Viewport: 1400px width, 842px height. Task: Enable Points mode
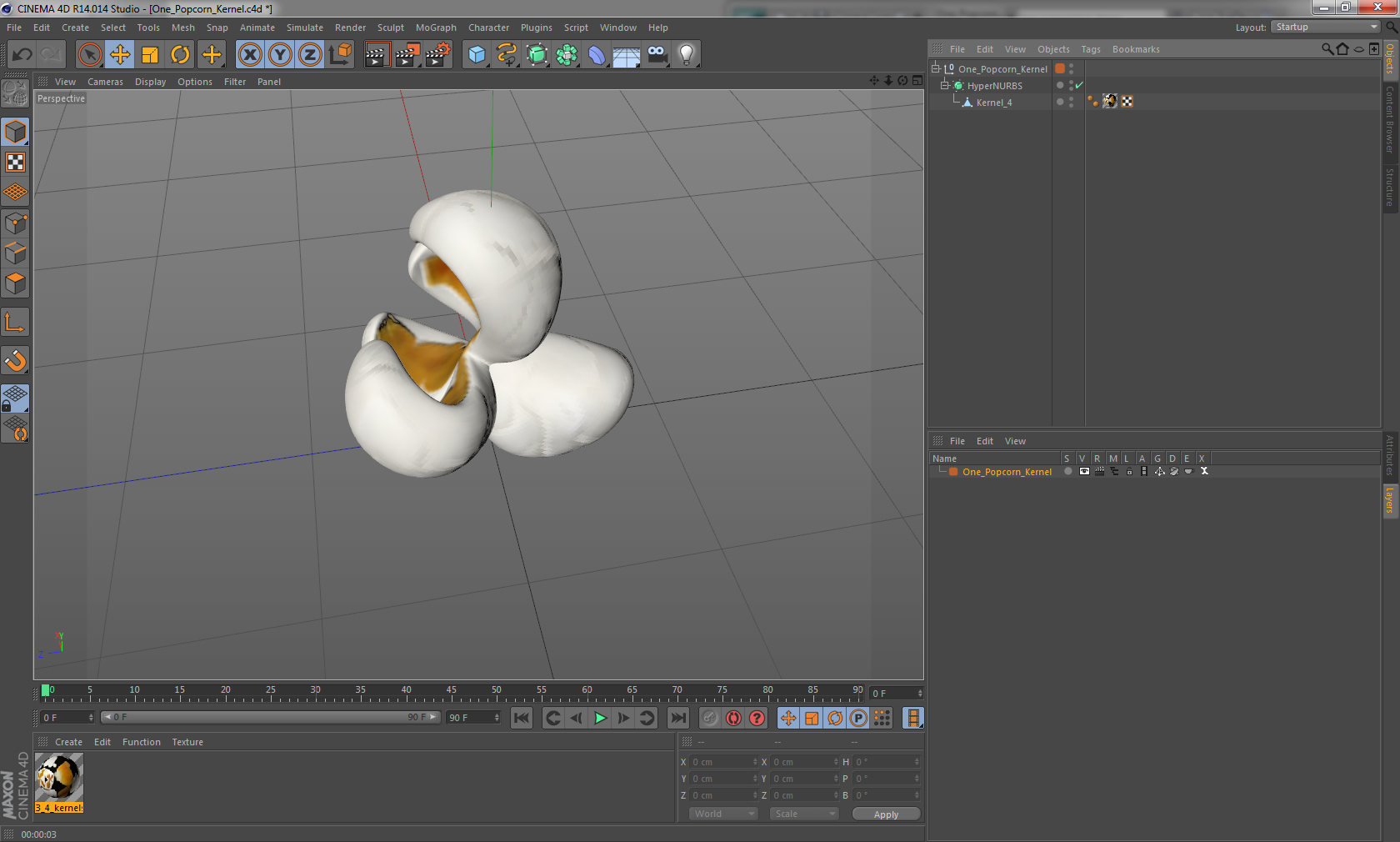(x=15, y=223)
